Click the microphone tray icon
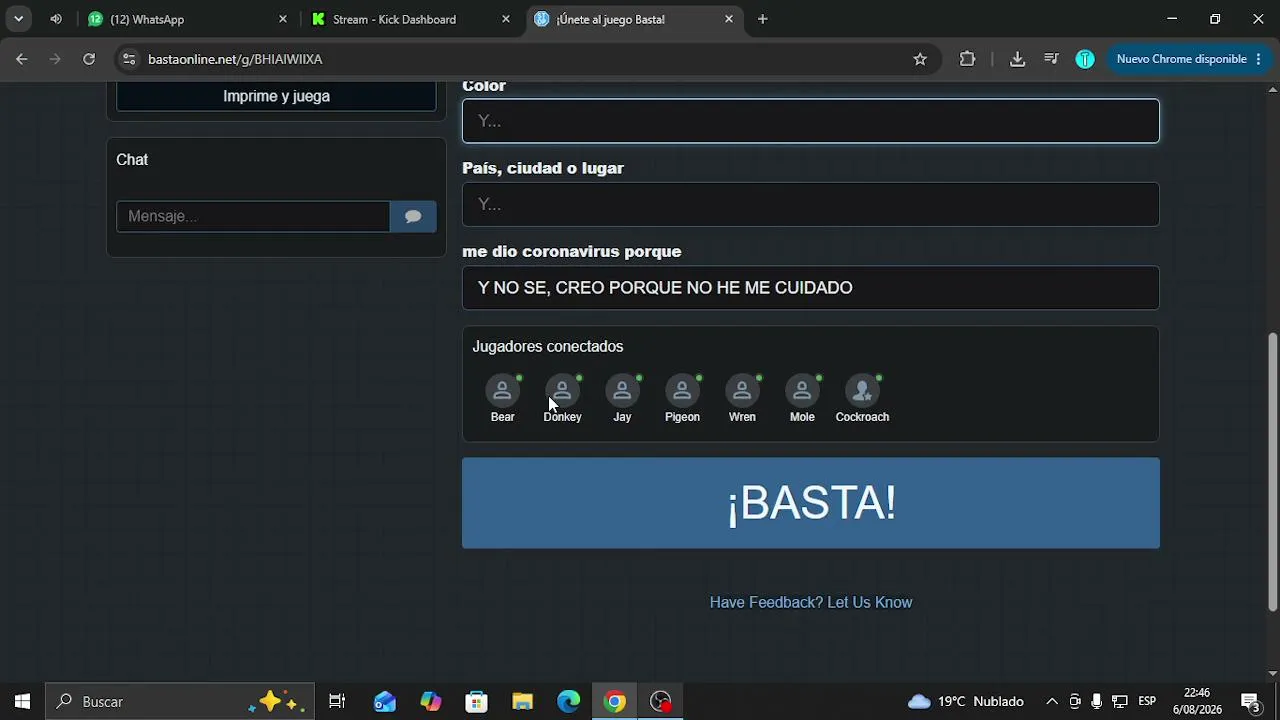Viewport: 1280px width, 720px height. tap(1097, 702)
